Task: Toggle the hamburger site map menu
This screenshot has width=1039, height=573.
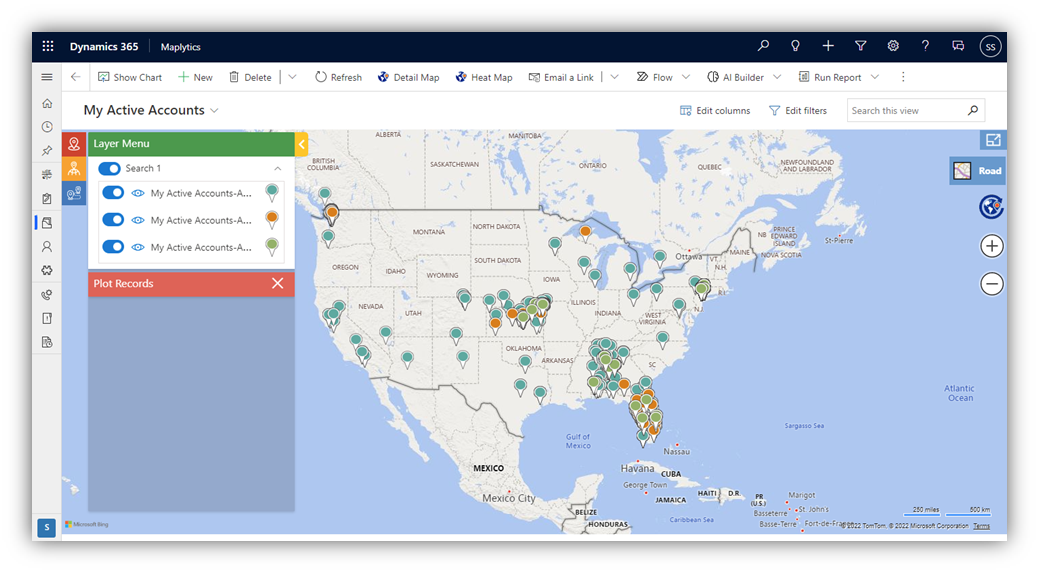Action: pyautogui.click(x=46, y=77)
